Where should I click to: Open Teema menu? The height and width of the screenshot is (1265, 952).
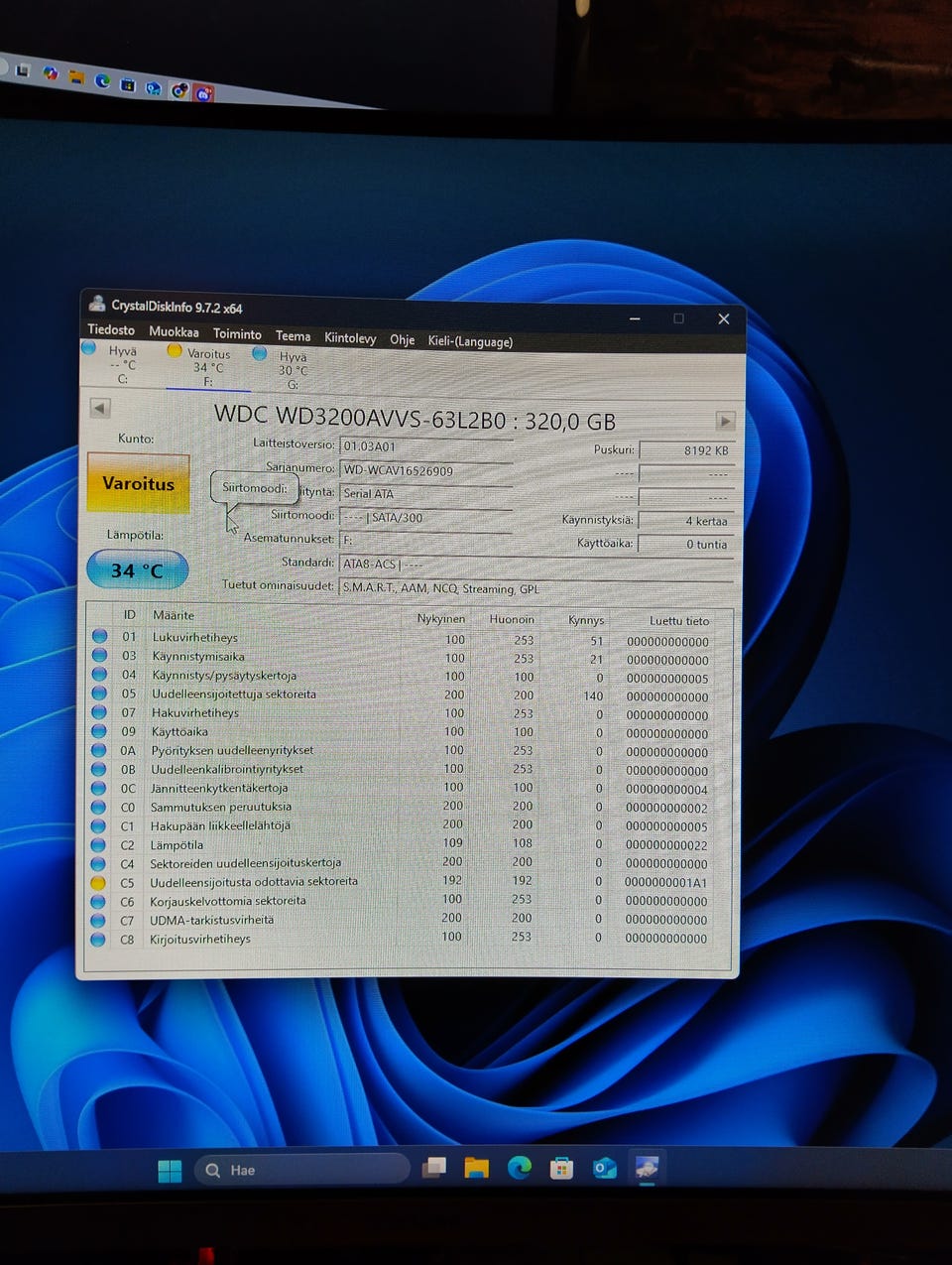click(293, 335)
